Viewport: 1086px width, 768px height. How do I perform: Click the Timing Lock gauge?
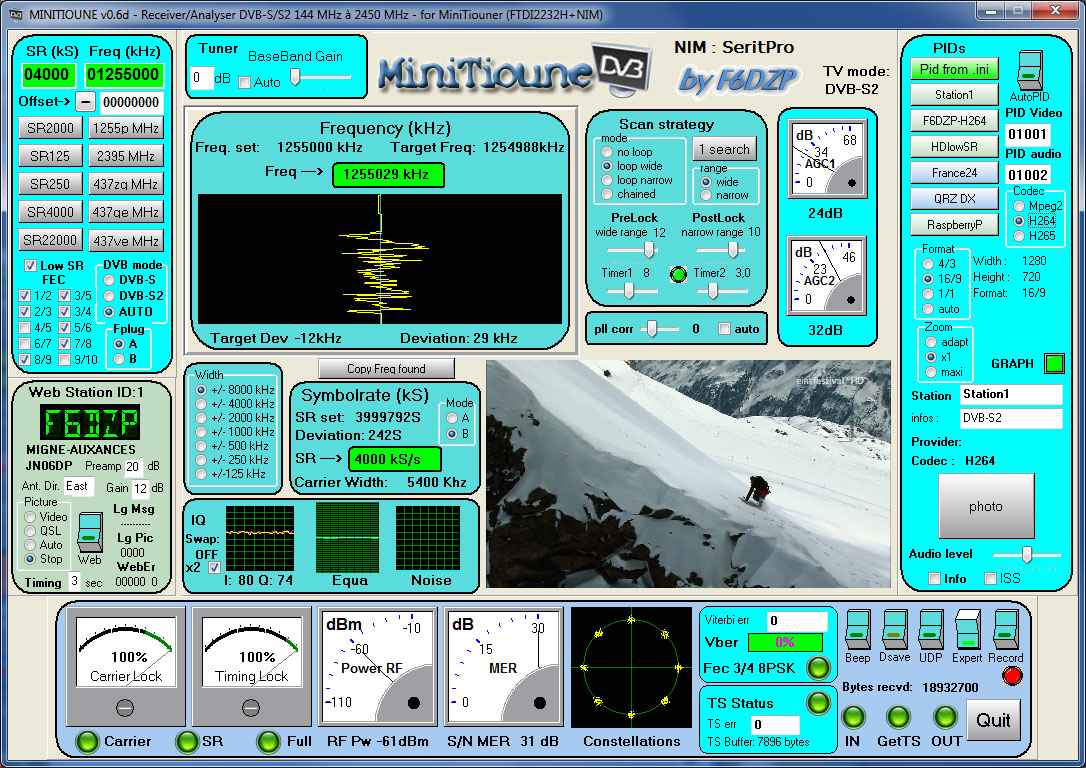(252, 666)
